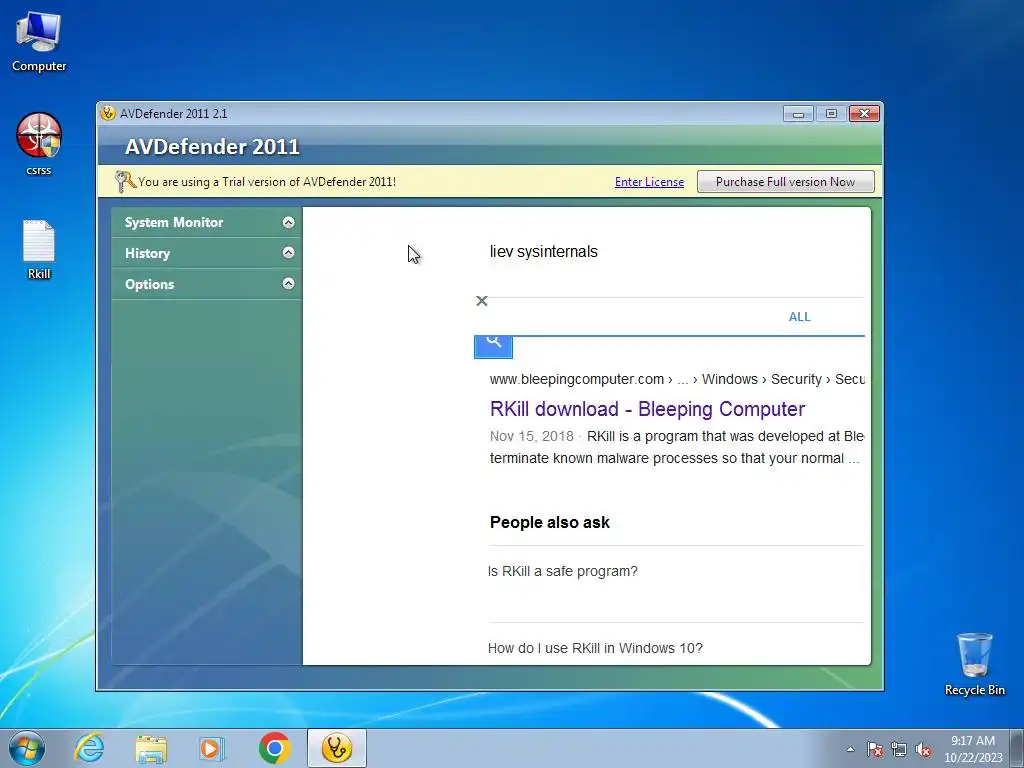Activate AVDefender taskbar button
The image size is (1024, 768).
pyautogui.click(x=336, y=748)
